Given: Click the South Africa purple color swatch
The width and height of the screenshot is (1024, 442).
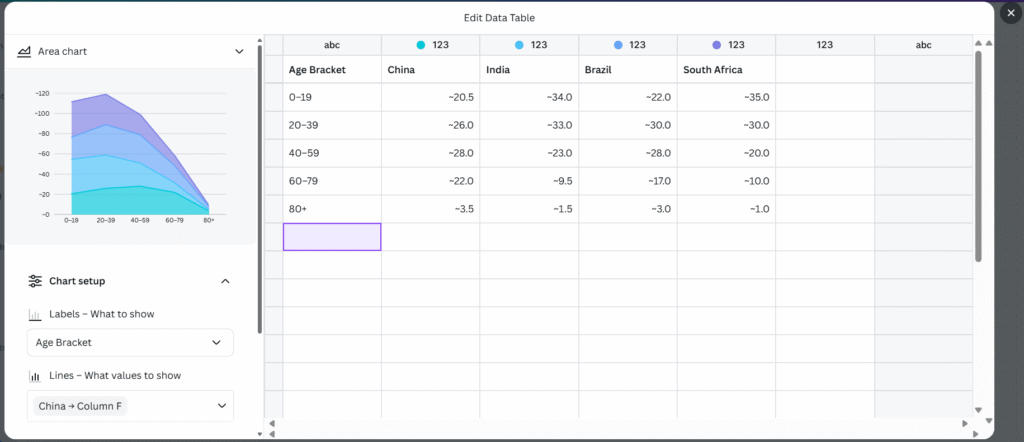Looking at the screenshot, I should pyautogui.click(x=717, y=45).
